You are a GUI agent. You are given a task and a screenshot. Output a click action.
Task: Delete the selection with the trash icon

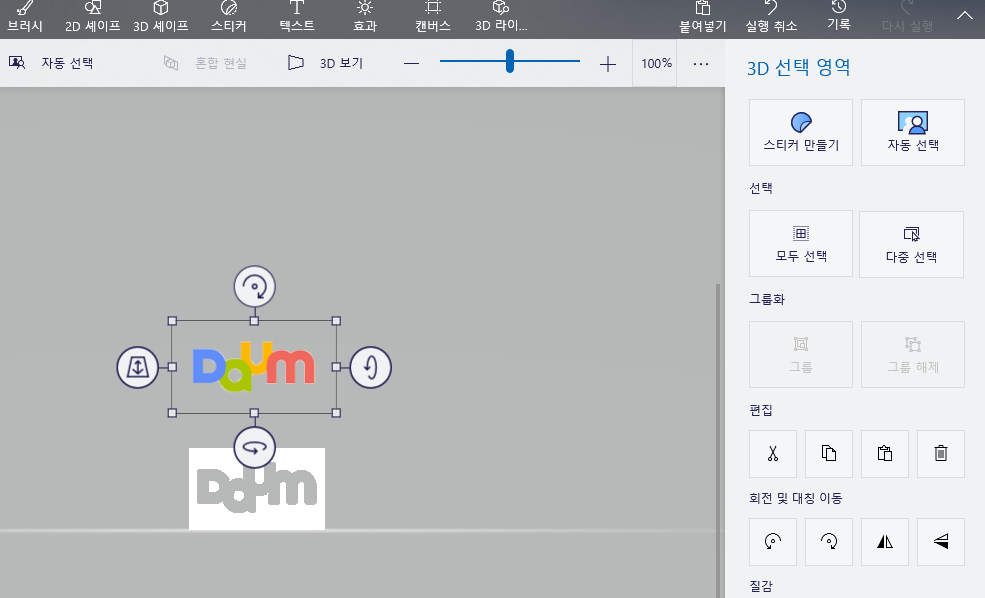940,453
